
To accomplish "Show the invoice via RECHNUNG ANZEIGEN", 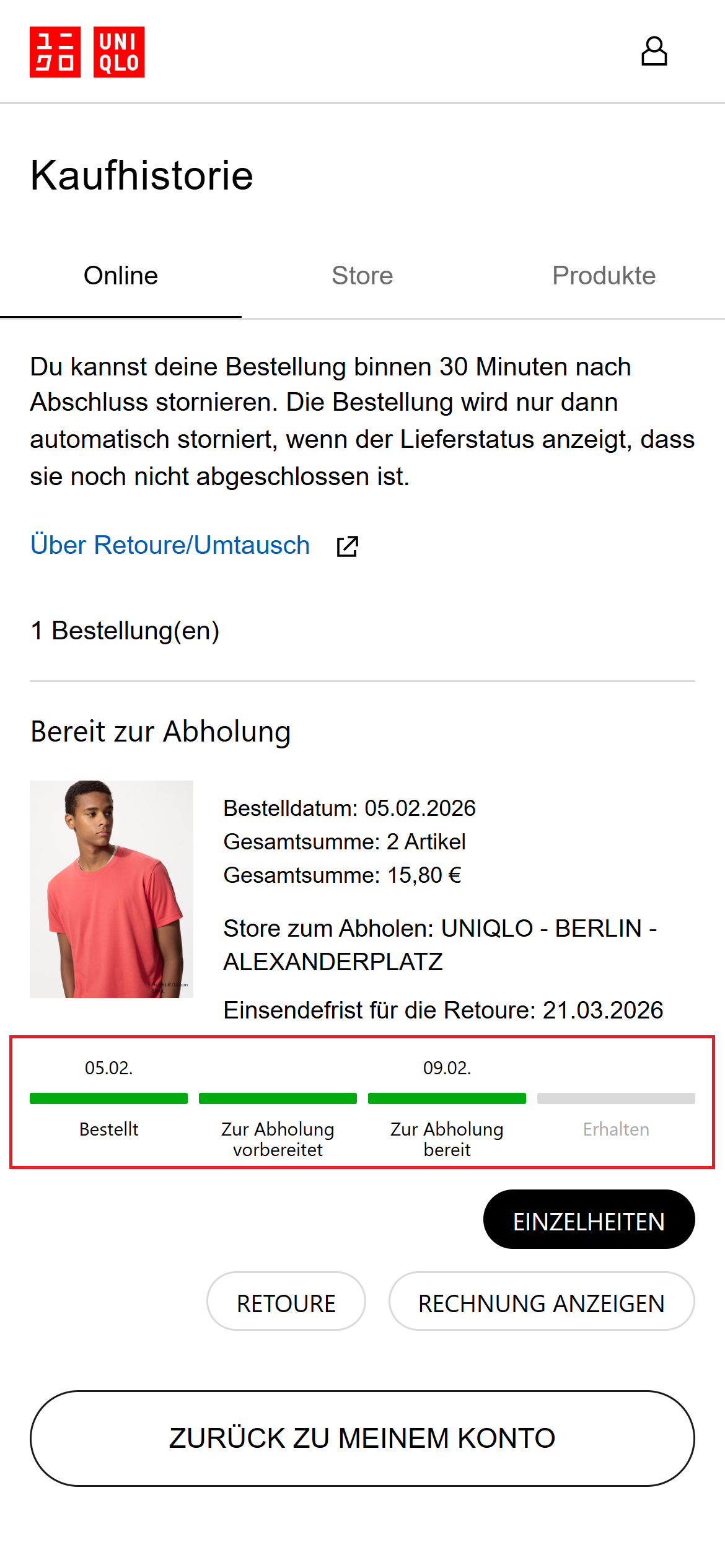I will pyautogui.click(x=542, y=1301).
